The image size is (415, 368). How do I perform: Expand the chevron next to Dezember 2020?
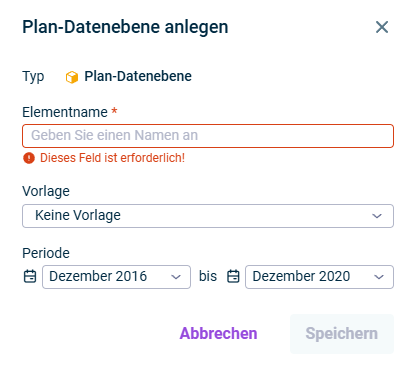coord(379,277)
